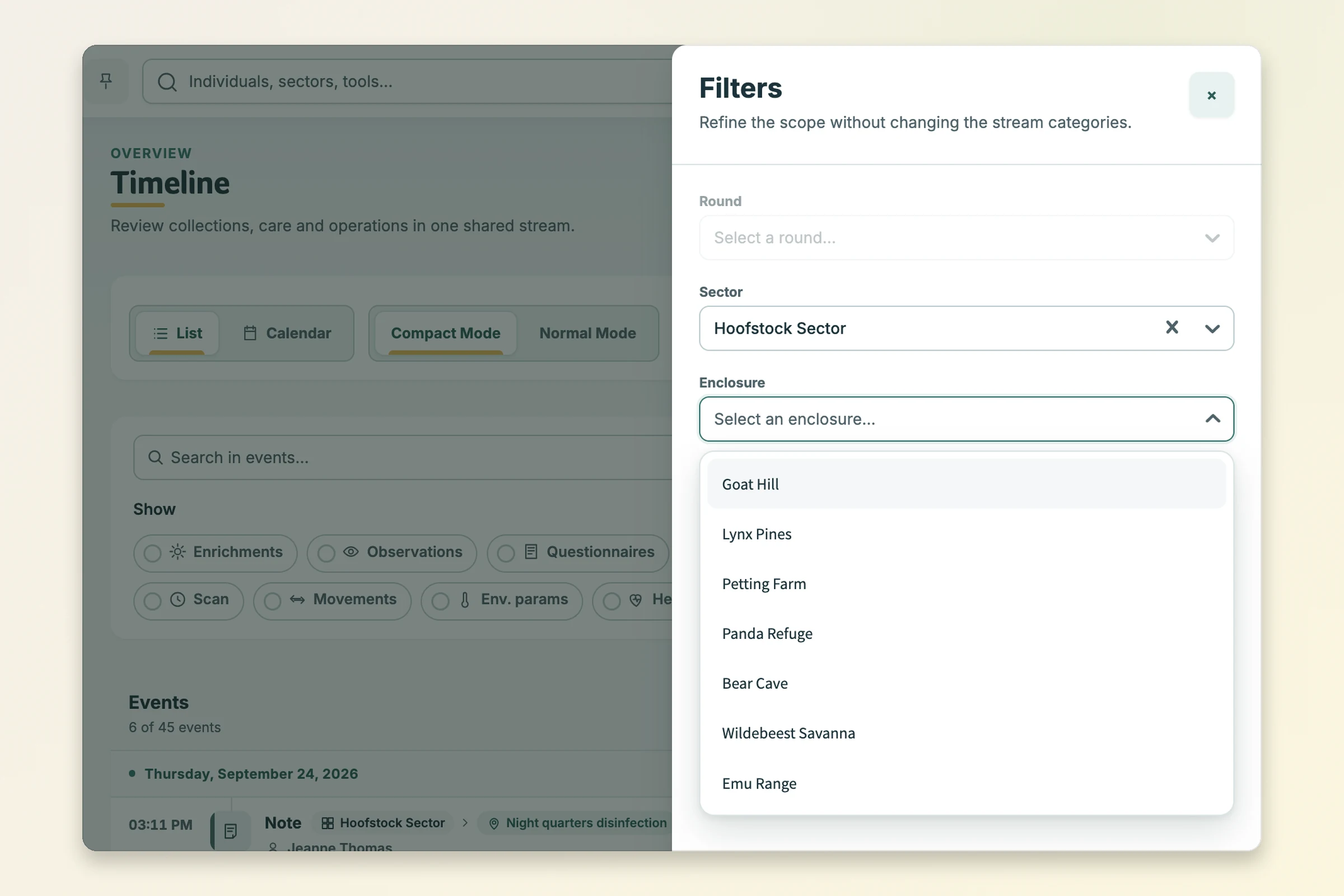Expand Sector dropdown chevron

[x=1212, y=329]
